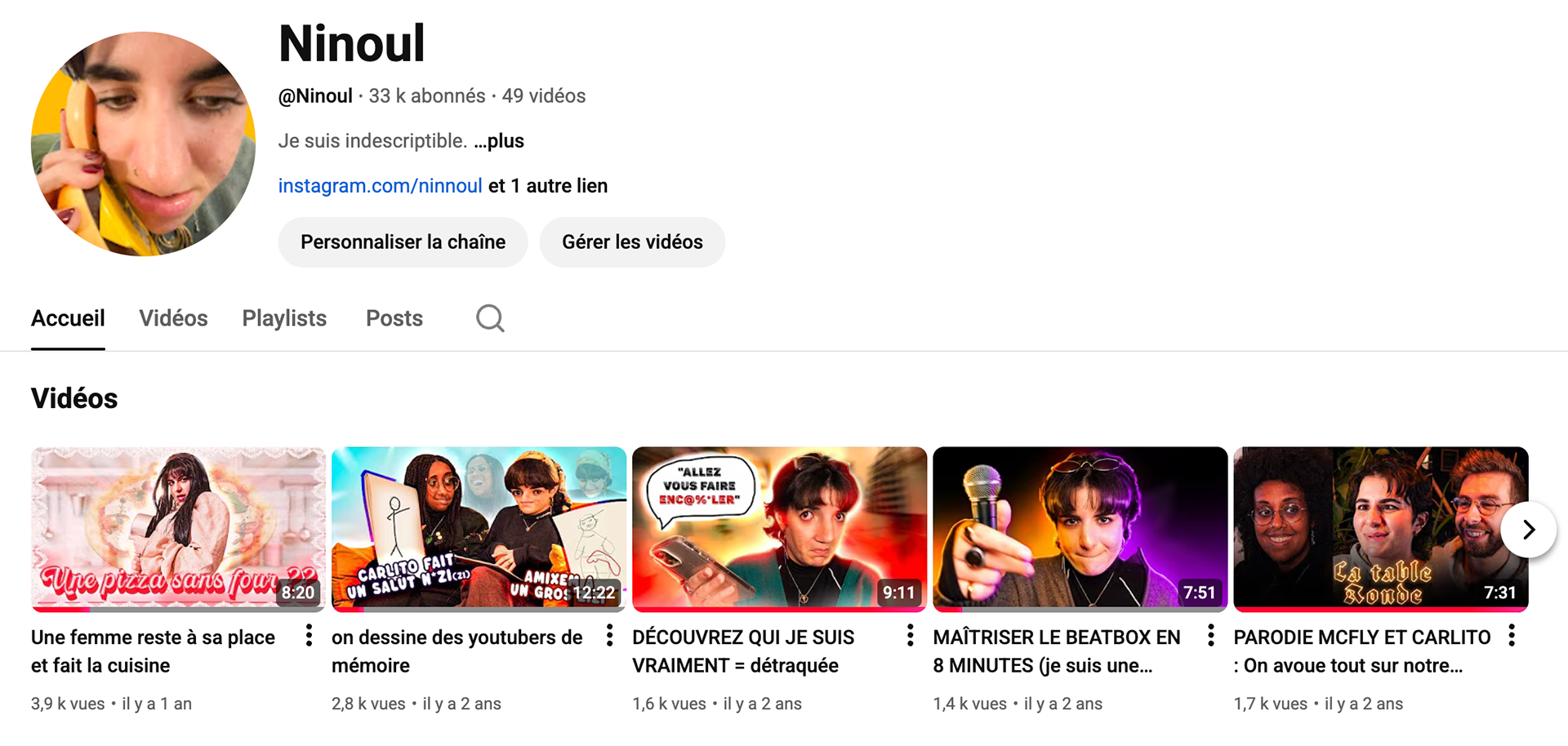The image size is (1568, 746).
Task: Open the instagram.com/ninnoul link
Action: click(380, 186)
